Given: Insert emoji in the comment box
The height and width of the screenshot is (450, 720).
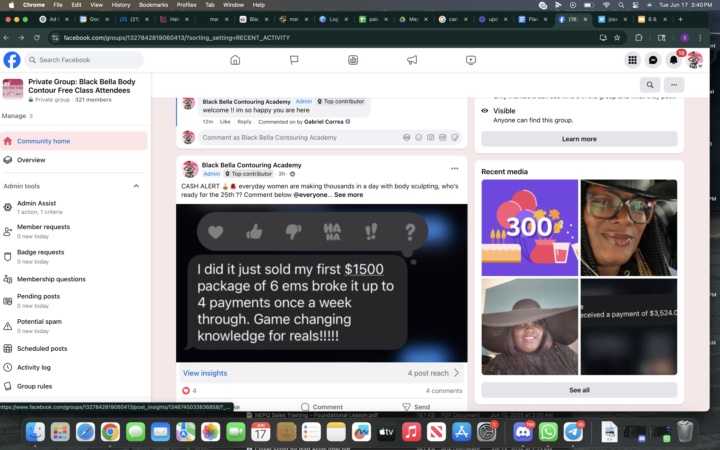Looking at the screenshot, I should pos(418,137).
